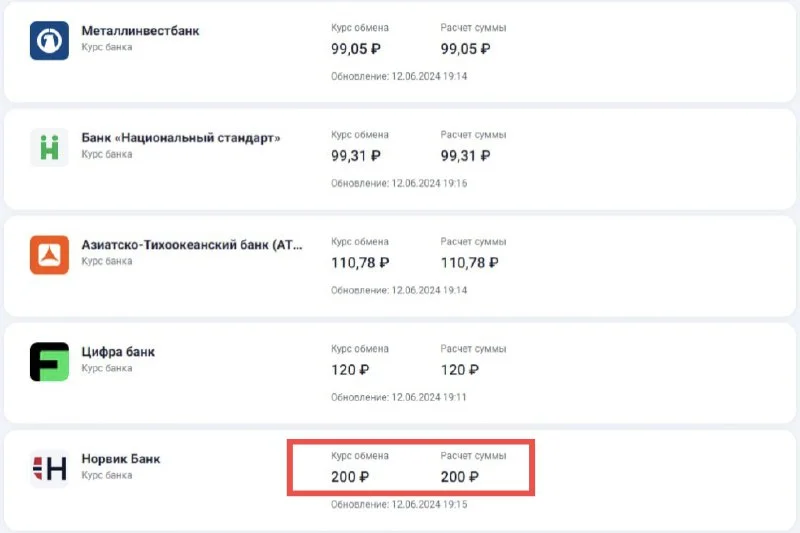
Task: Open the Норвик Банк name link
Action: pyautogui.click(x=120, y=459)
